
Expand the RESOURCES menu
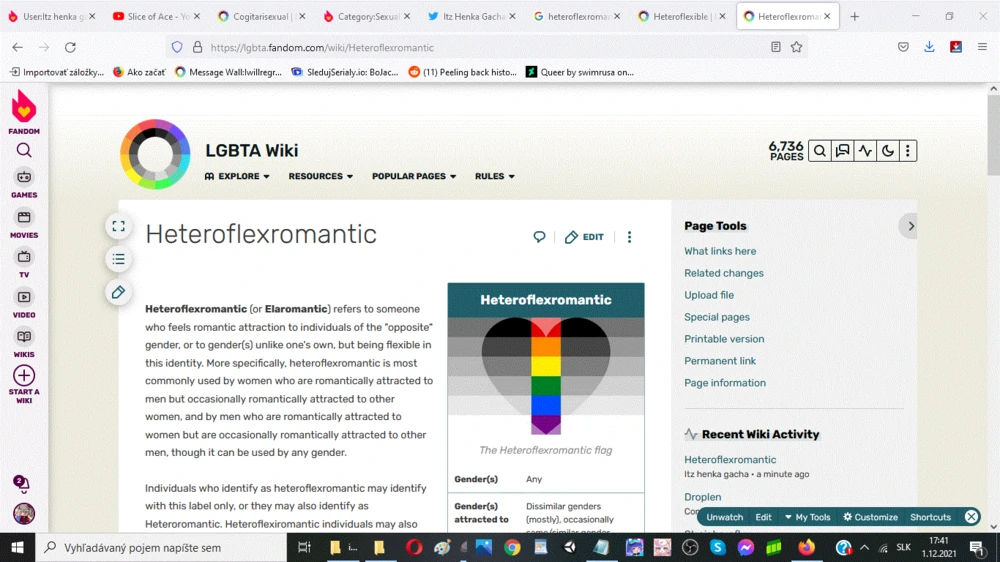tap(321, 176)
